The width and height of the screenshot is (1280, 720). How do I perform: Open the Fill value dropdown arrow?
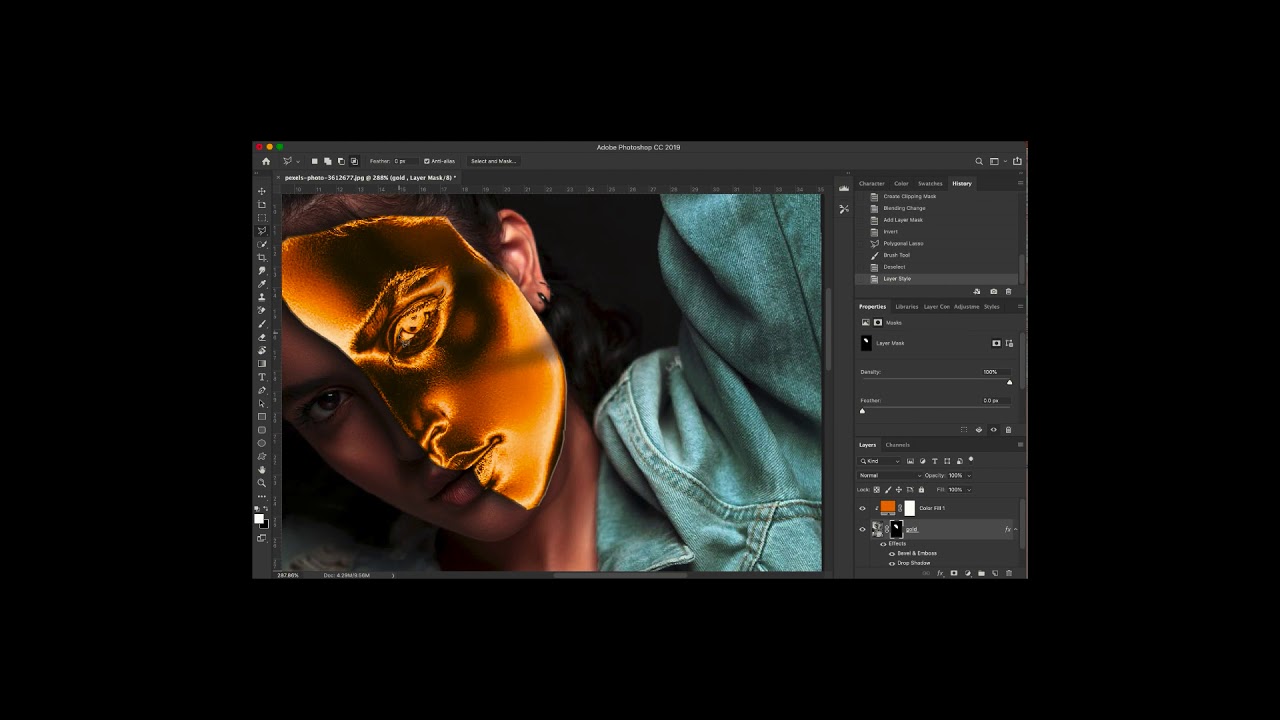click(969, 490)
